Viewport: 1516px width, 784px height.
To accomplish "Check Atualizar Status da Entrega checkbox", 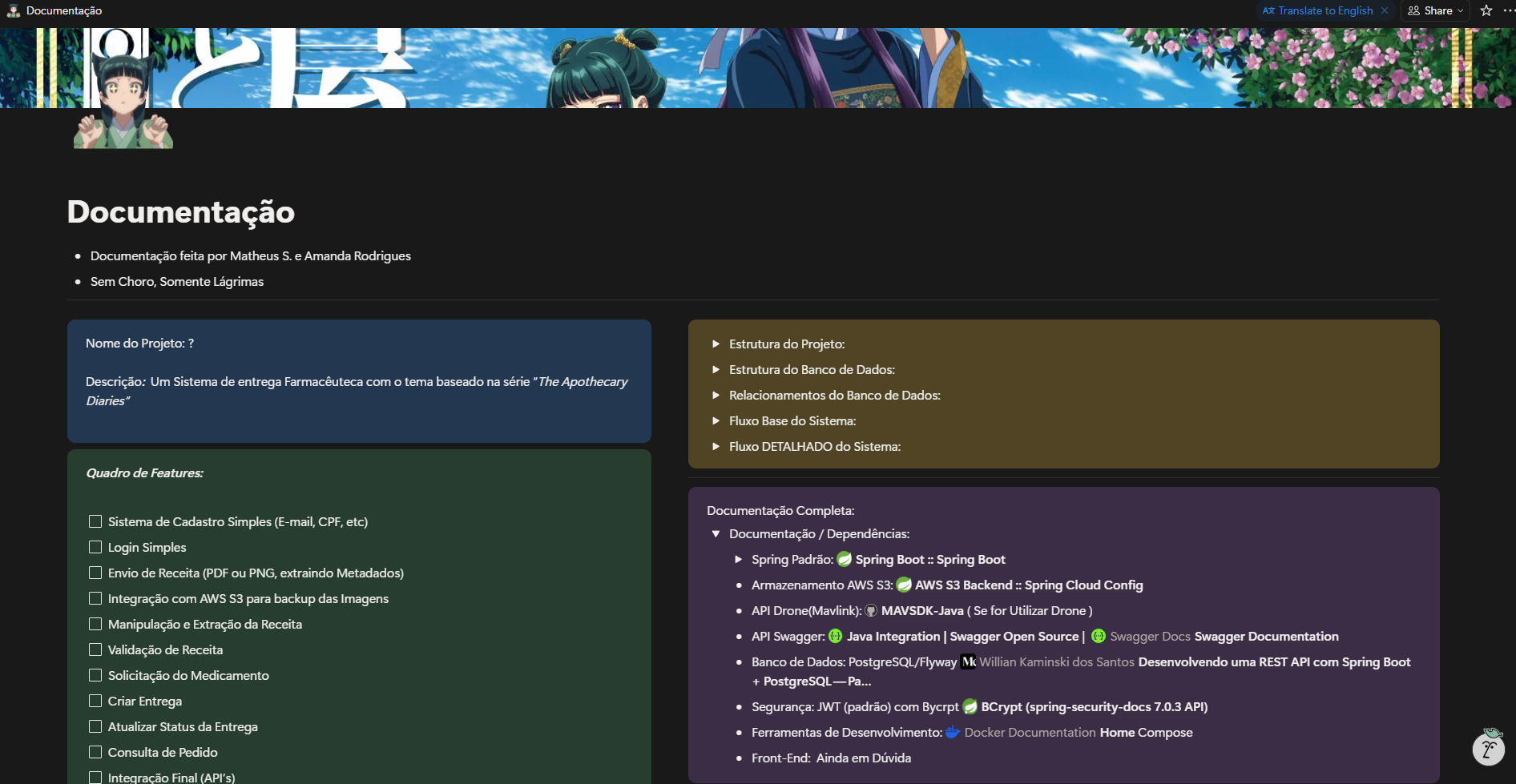I will [95, 726].
